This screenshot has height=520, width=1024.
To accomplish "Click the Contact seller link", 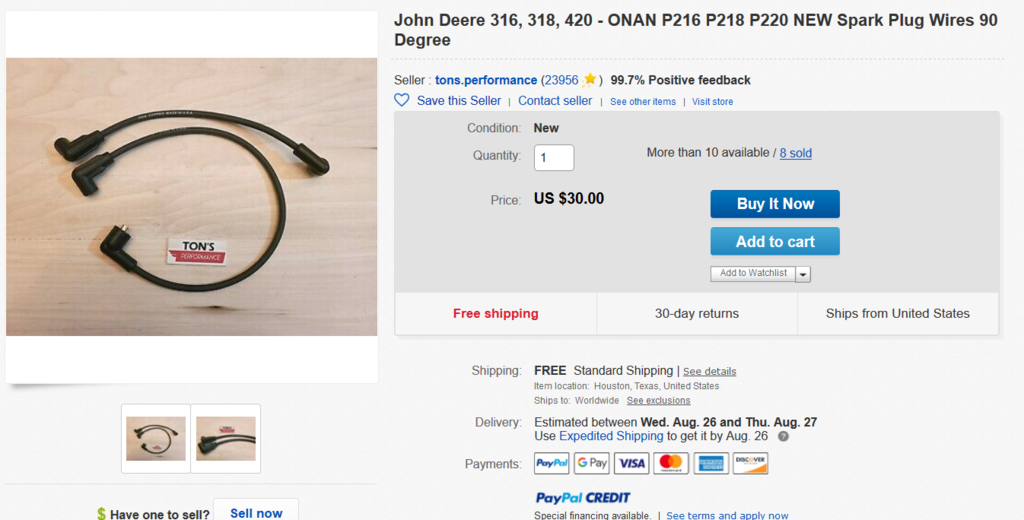I will (x=555, y=101).
